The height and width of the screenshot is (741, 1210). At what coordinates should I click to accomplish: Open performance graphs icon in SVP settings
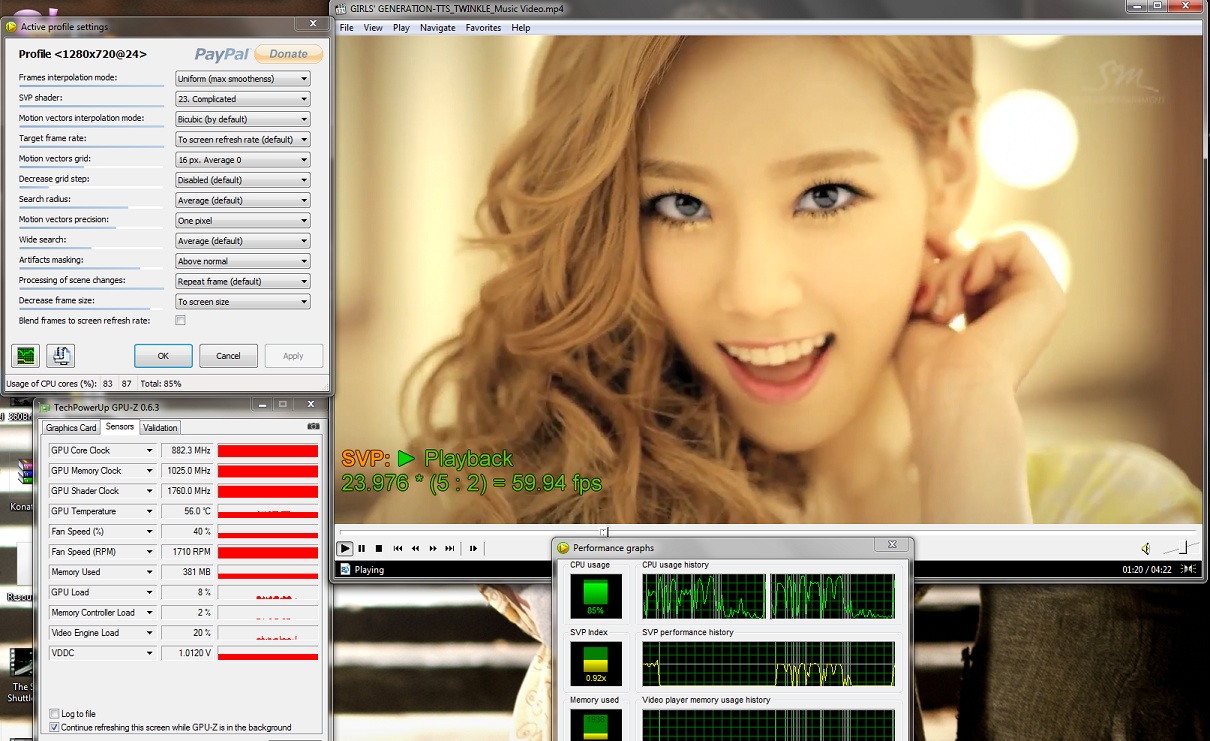coord(25,355)
